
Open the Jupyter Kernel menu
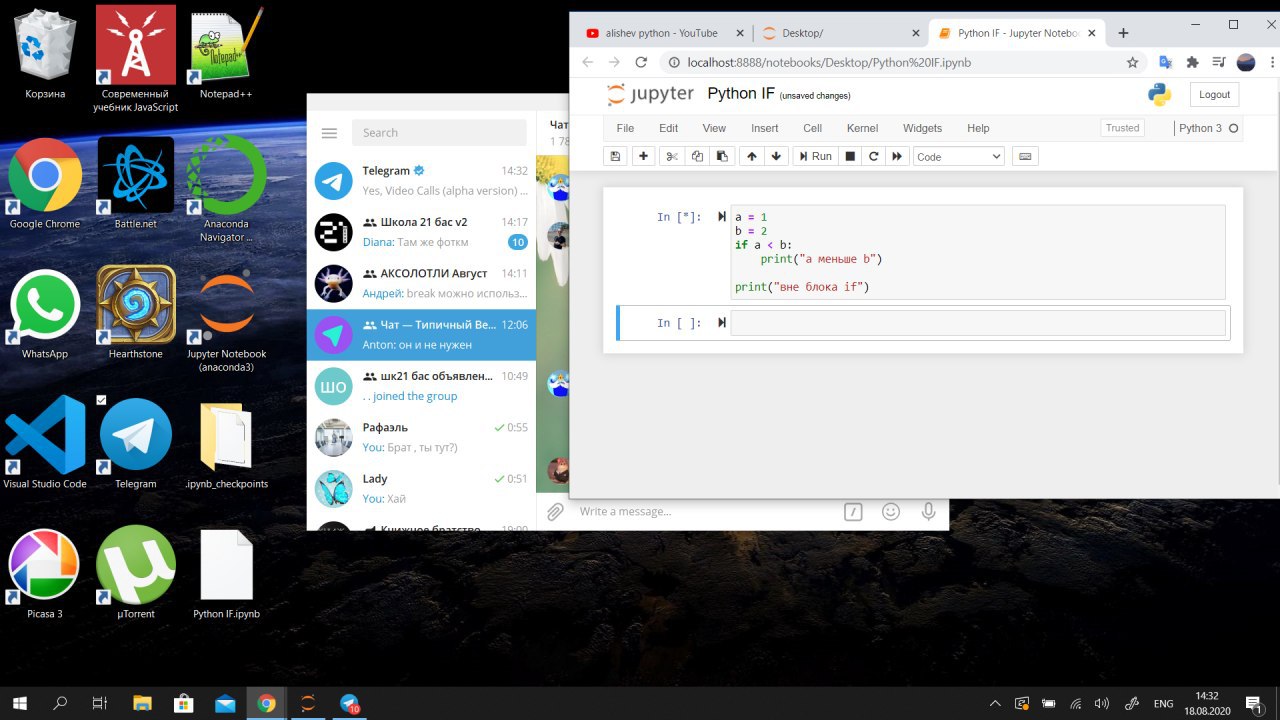click(x=862, y=128)
